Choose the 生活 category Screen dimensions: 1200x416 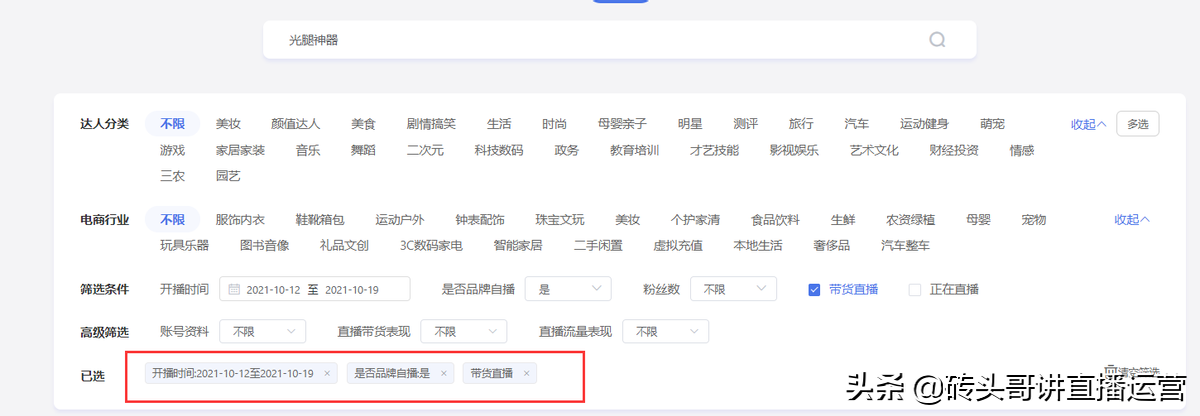tap(499, 124)
